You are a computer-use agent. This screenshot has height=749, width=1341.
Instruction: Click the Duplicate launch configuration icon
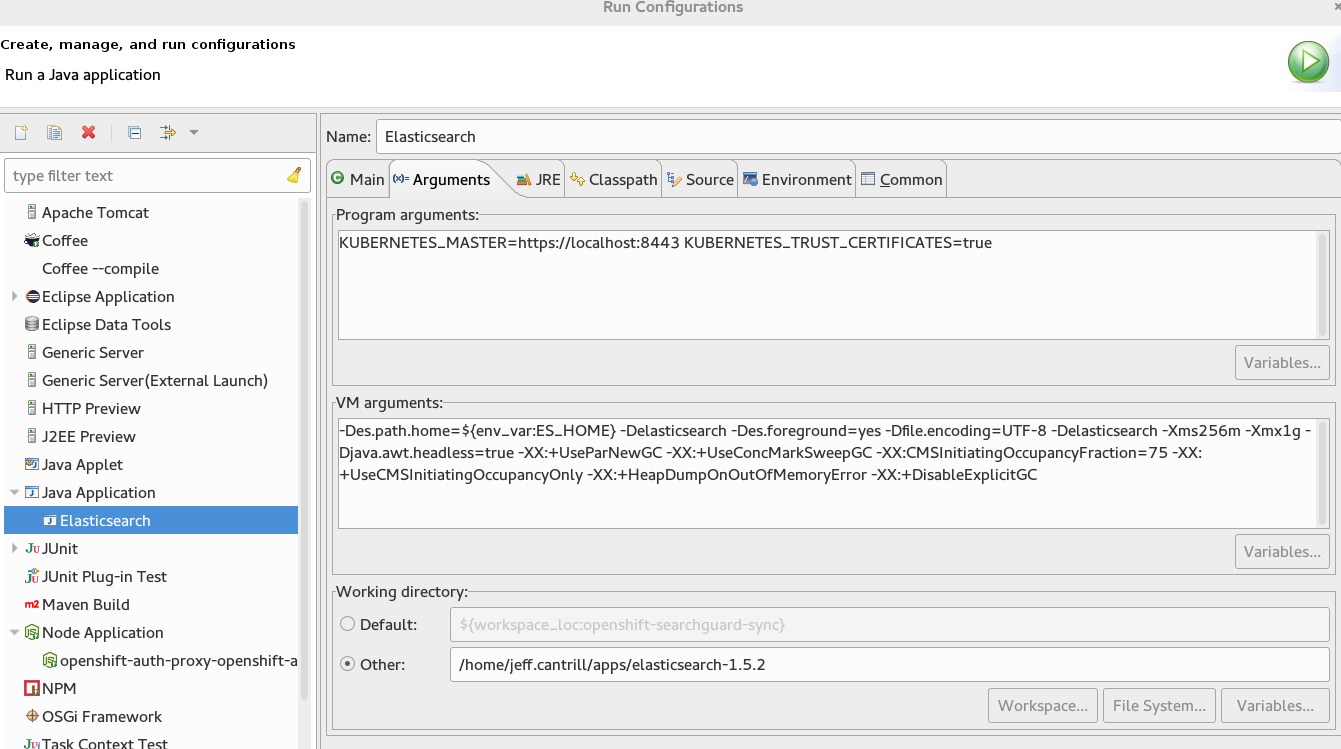(x=54, y=132)
